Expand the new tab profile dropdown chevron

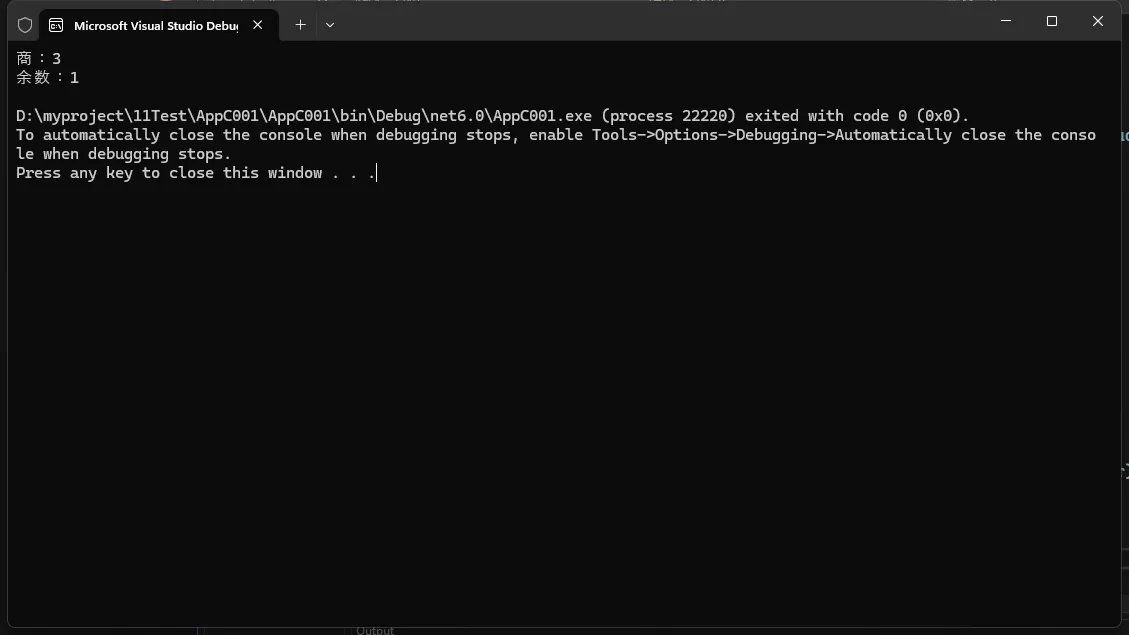click(330, 25)
